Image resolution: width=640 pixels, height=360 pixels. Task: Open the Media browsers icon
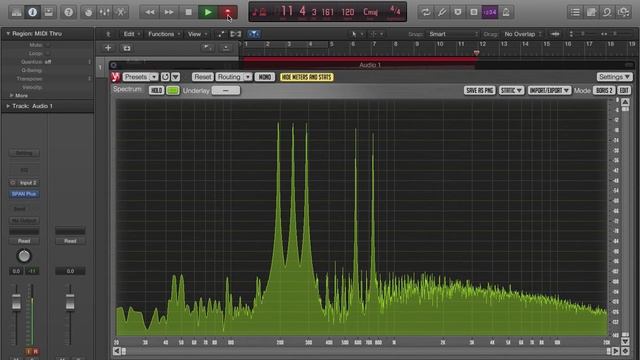(624, 12)
